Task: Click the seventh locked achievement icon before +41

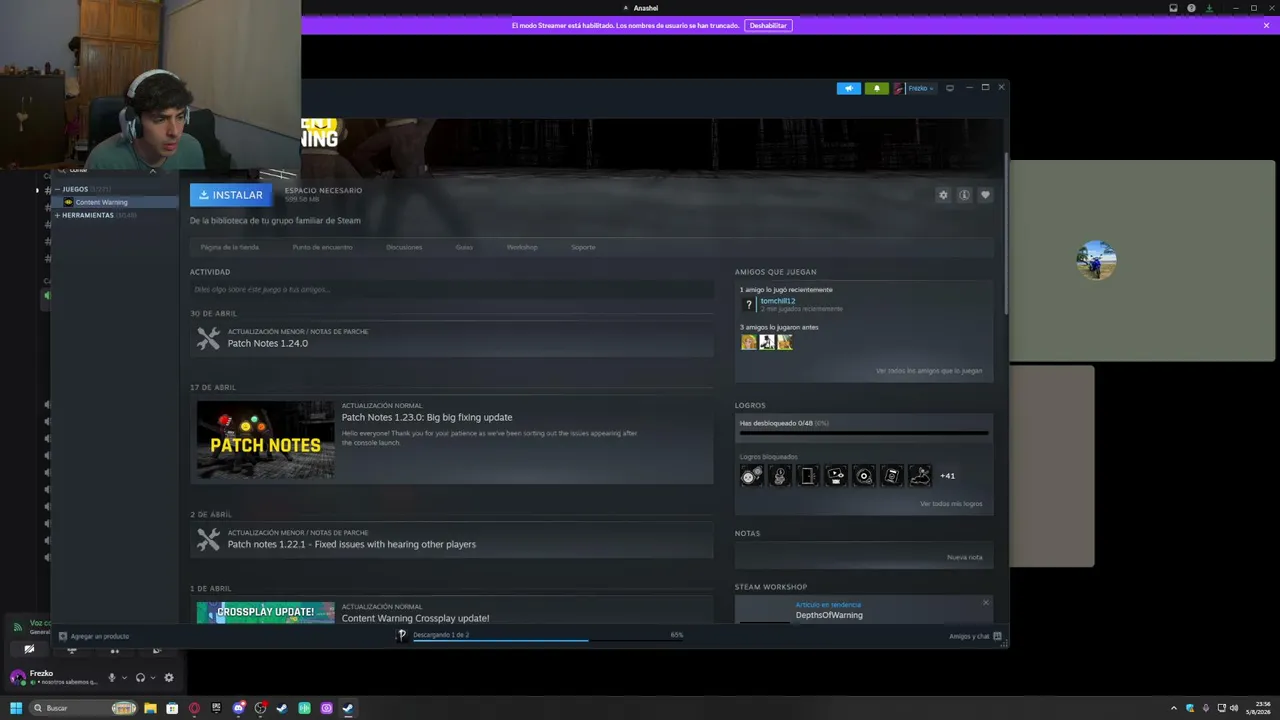Action: (x=920, y=476)
